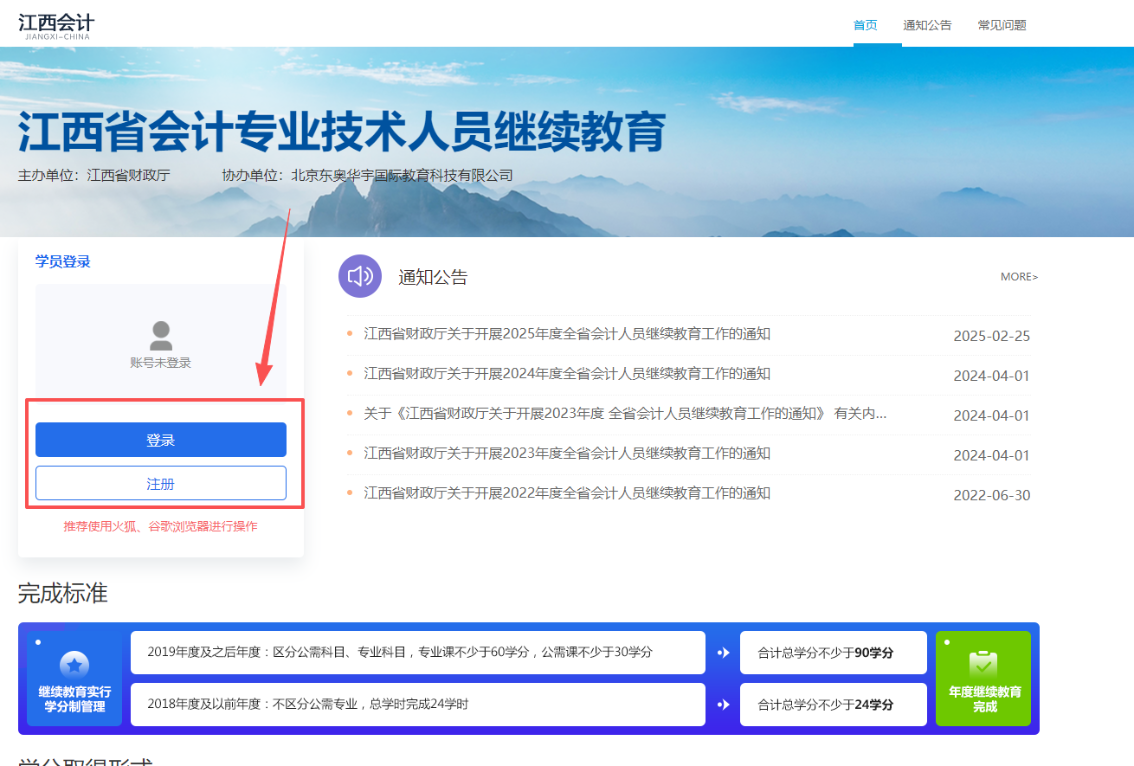Click the 通知公告 speaker icon

[360, 276]
